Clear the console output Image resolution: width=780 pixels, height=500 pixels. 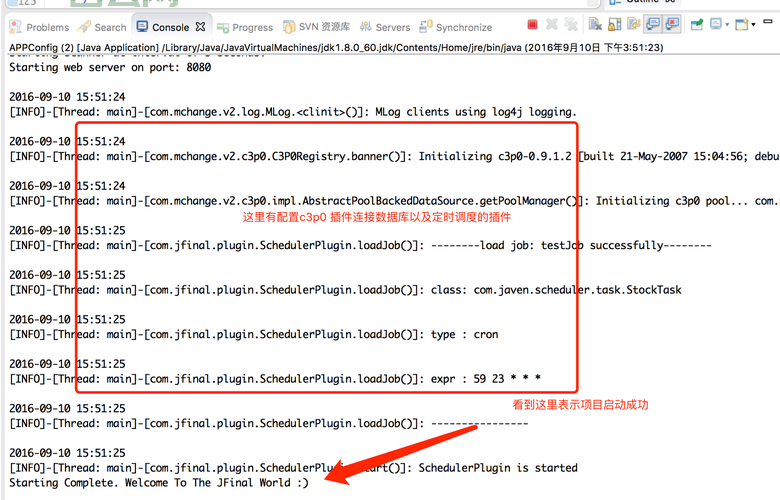595,24
